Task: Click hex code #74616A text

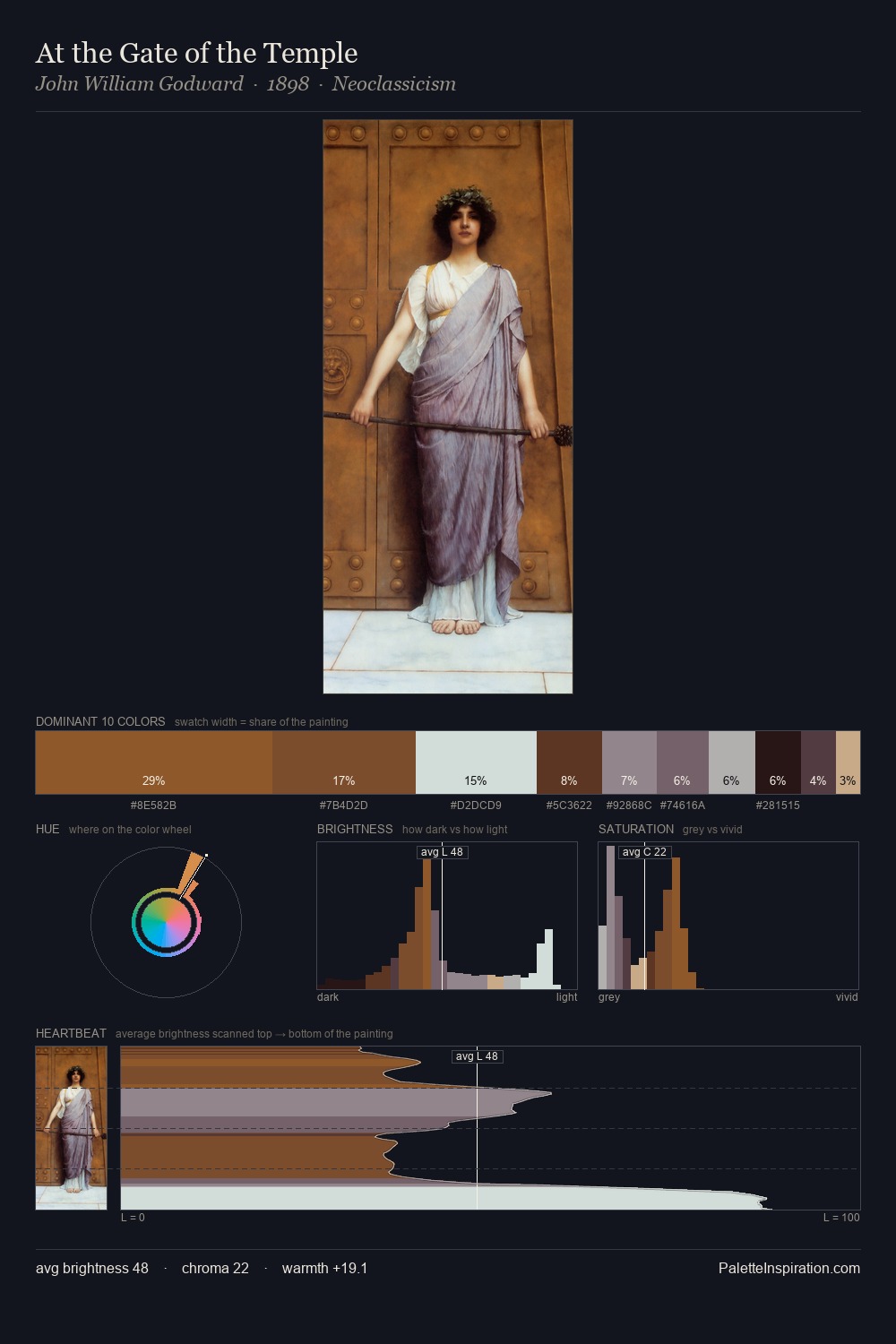Action: 683,806
